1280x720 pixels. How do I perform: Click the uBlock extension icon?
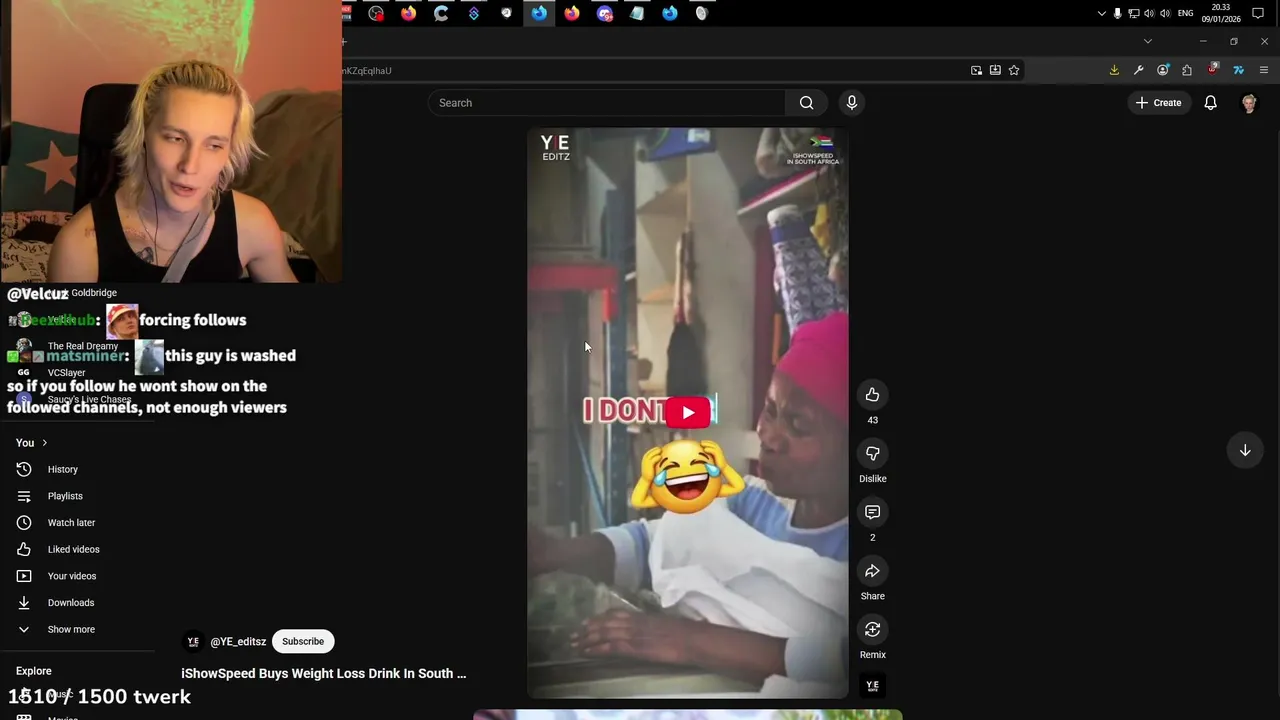pos(1213,70)
